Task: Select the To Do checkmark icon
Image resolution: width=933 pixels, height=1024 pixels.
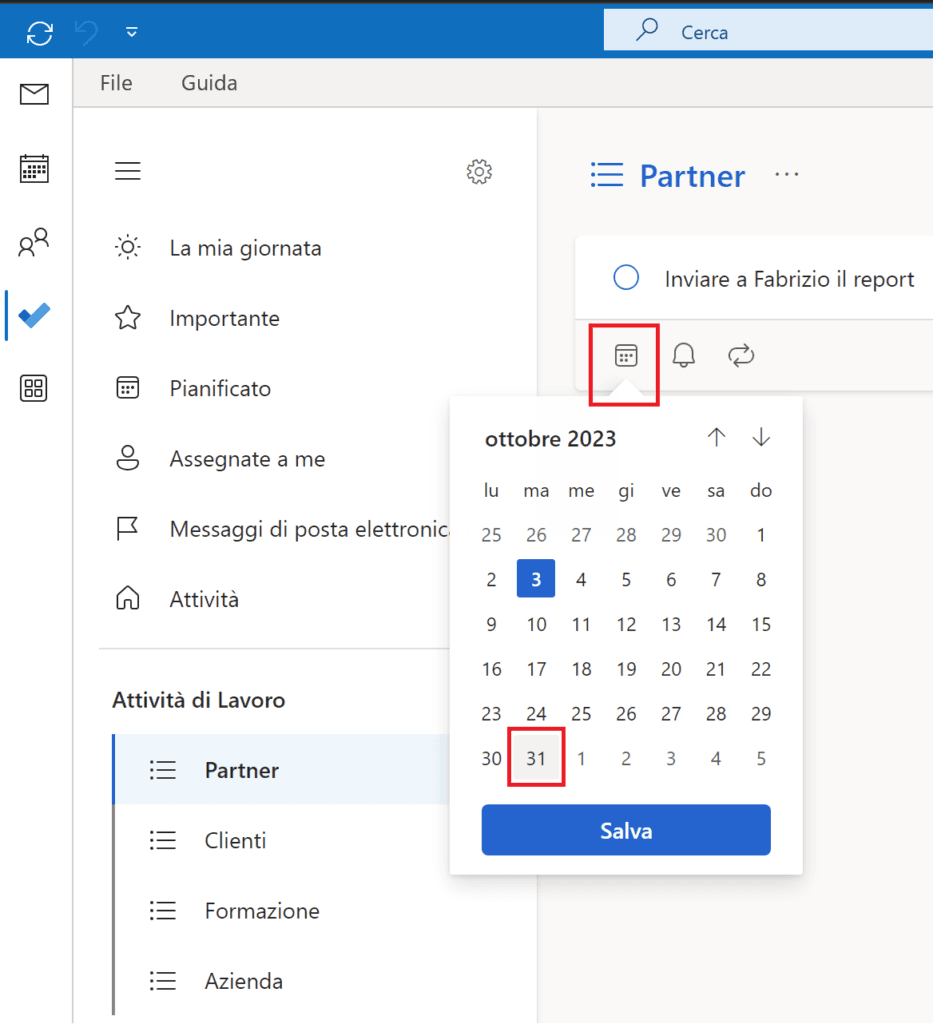Action: coord(34,315)
